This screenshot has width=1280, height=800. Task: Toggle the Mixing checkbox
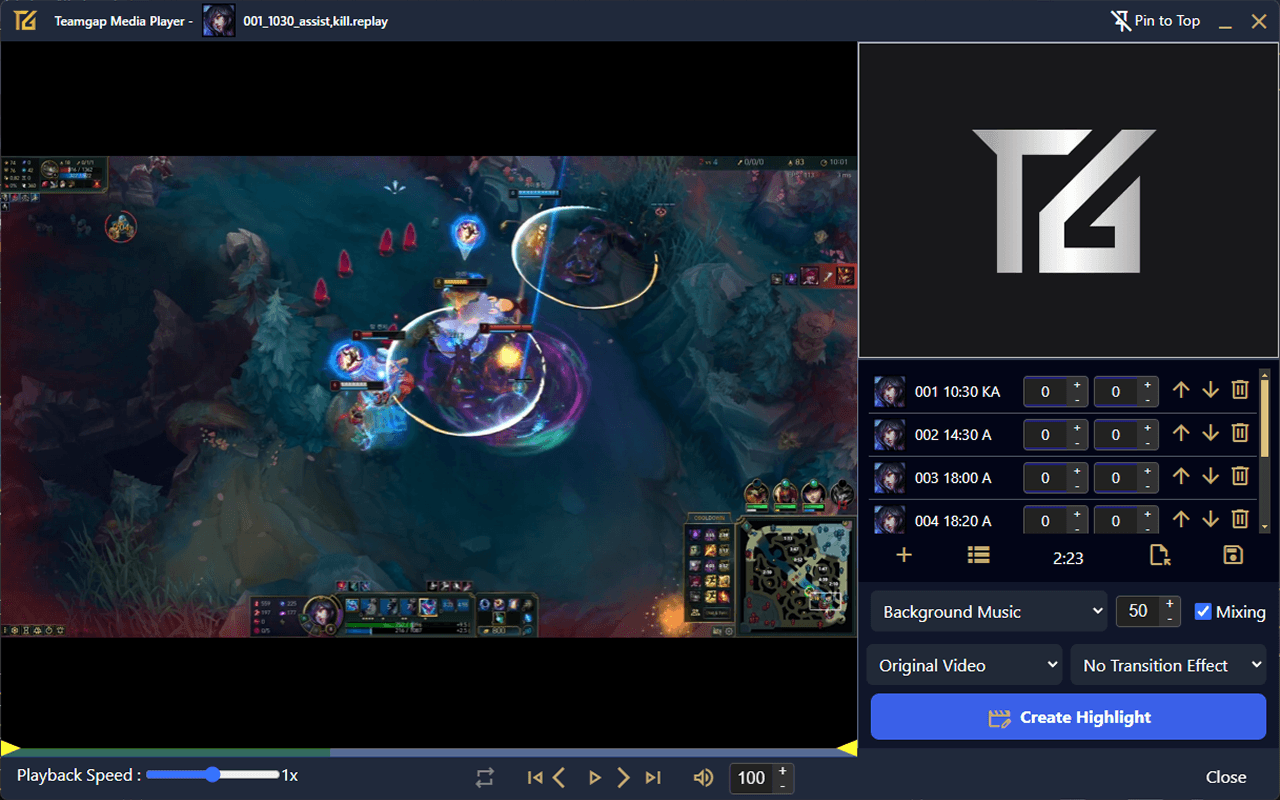click(1203, 612)
